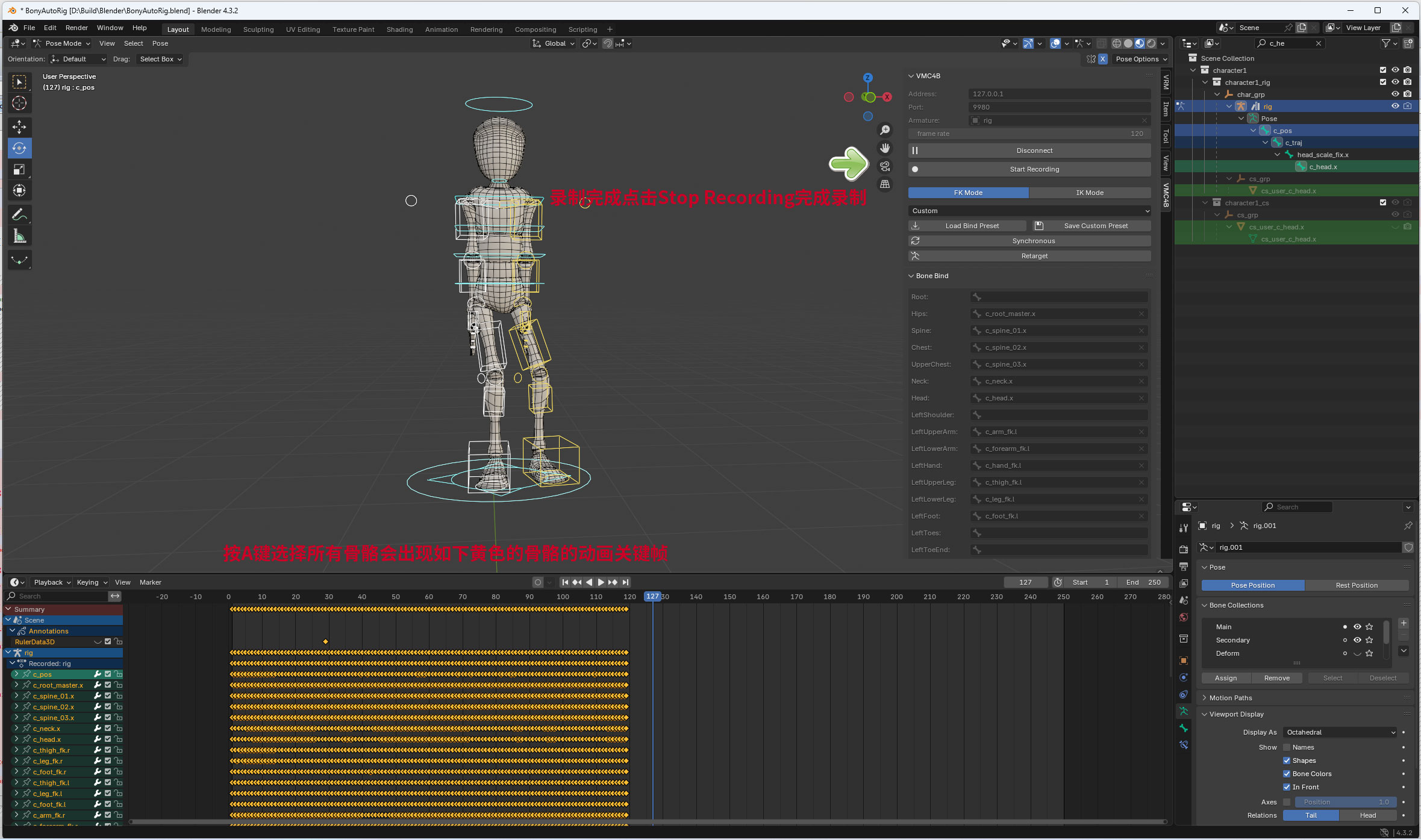Open the Display As Octahedral dropdown
The height and width of the screenshot is (840, 1421).
tap(1341, 732)
